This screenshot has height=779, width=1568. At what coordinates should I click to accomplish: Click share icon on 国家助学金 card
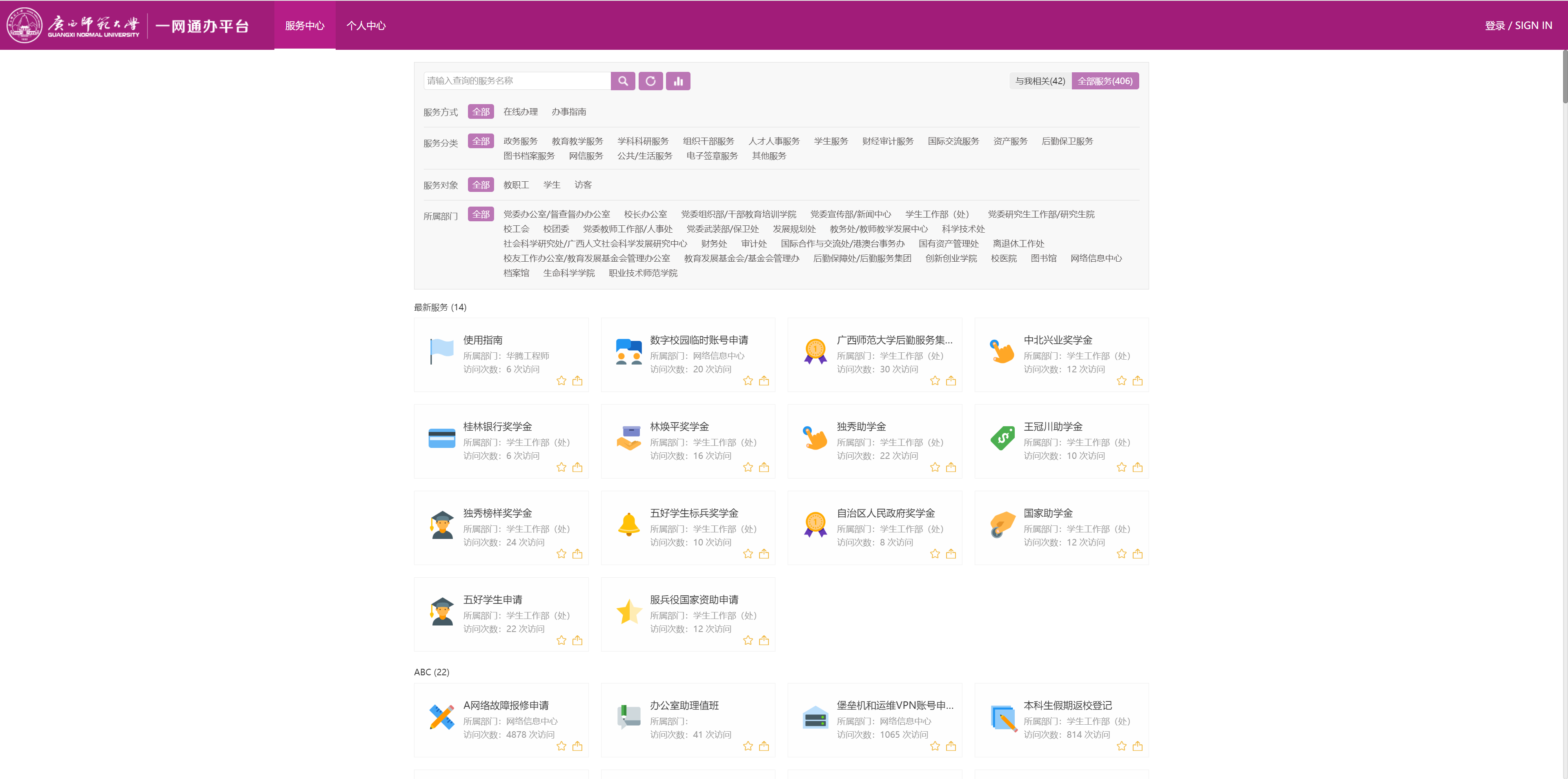point(1137,554)
